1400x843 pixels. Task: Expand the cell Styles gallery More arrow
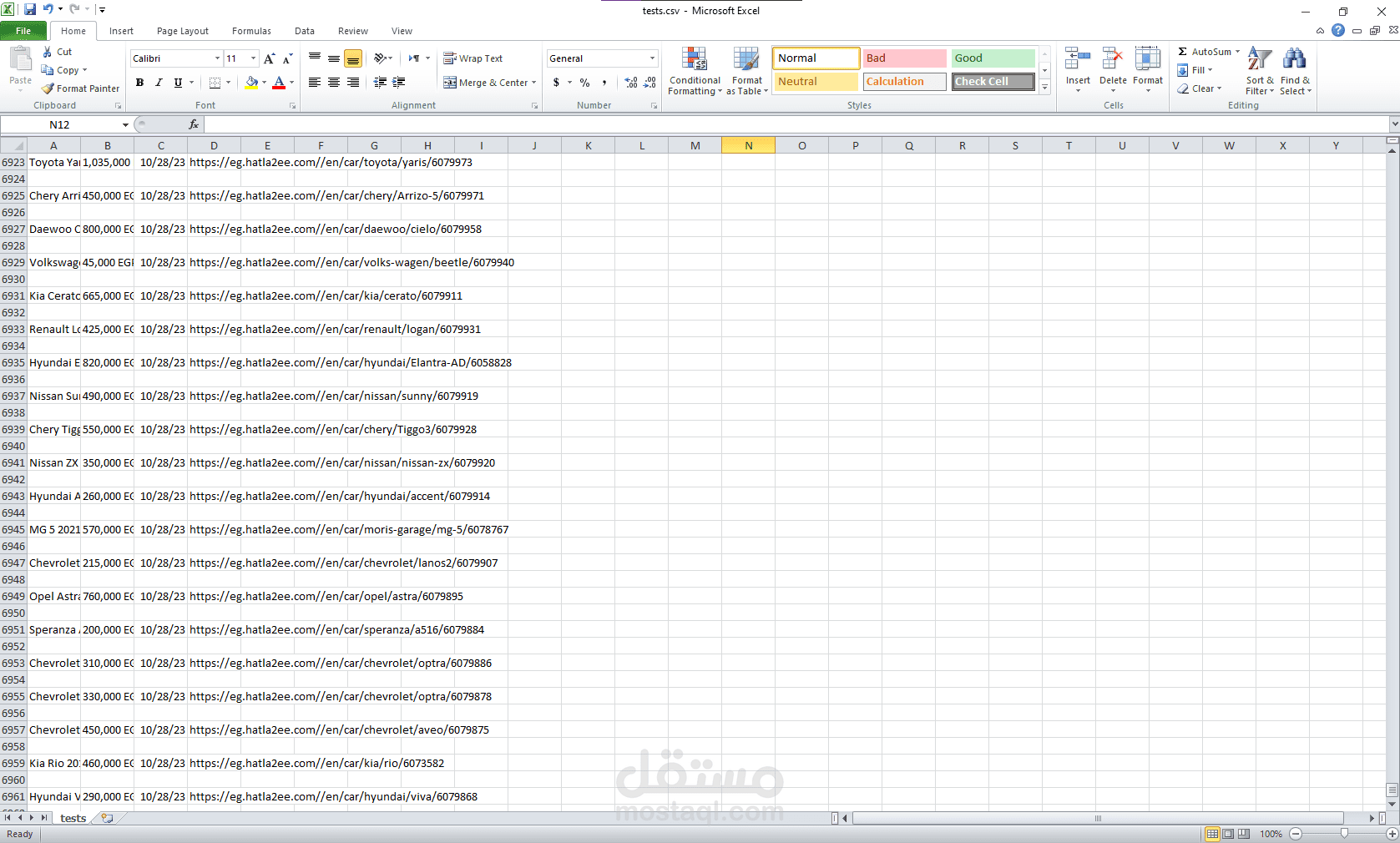(1044, 87)
